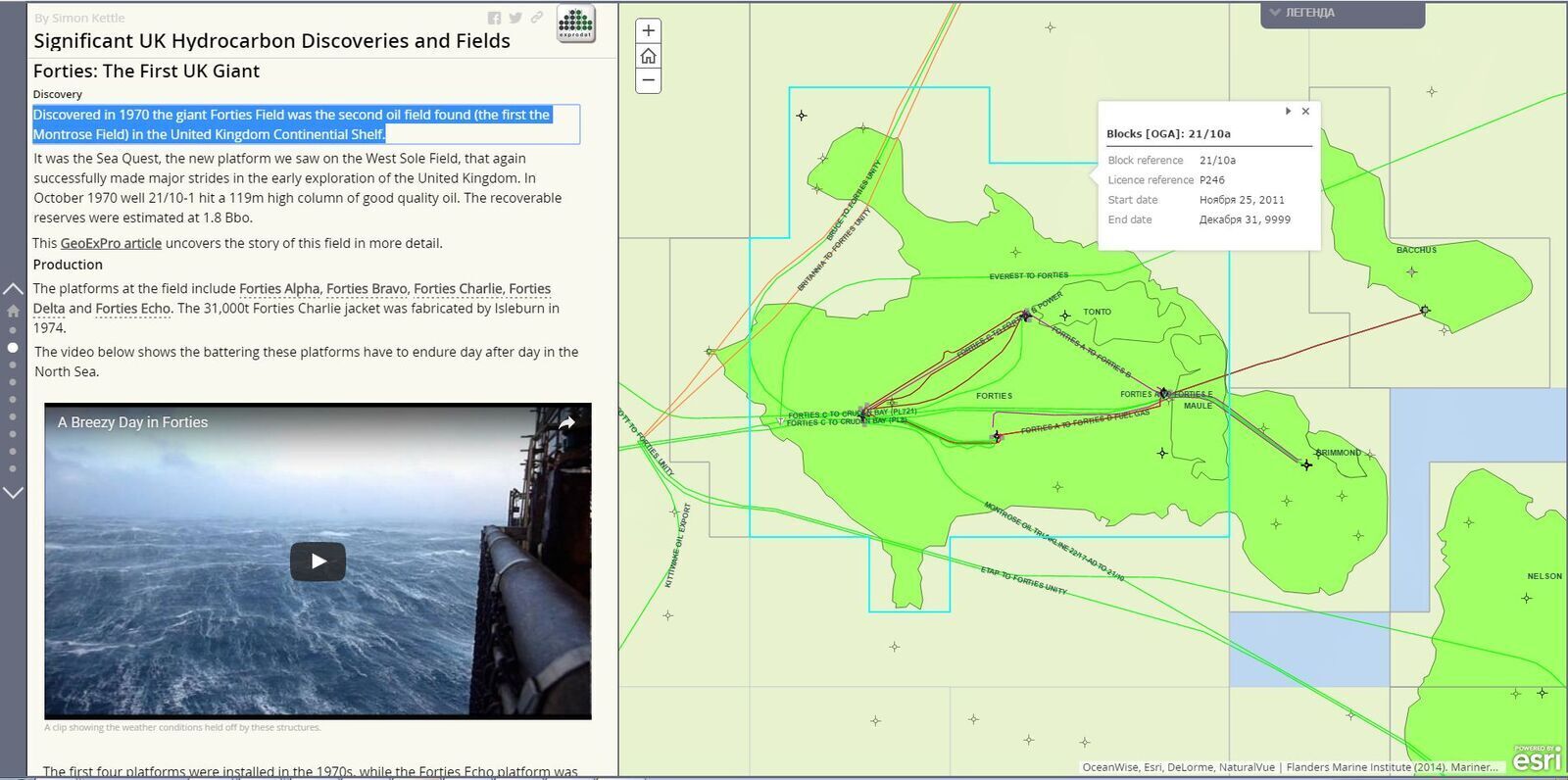Click the author line 'By Simon Kettle'

(79, 18)
